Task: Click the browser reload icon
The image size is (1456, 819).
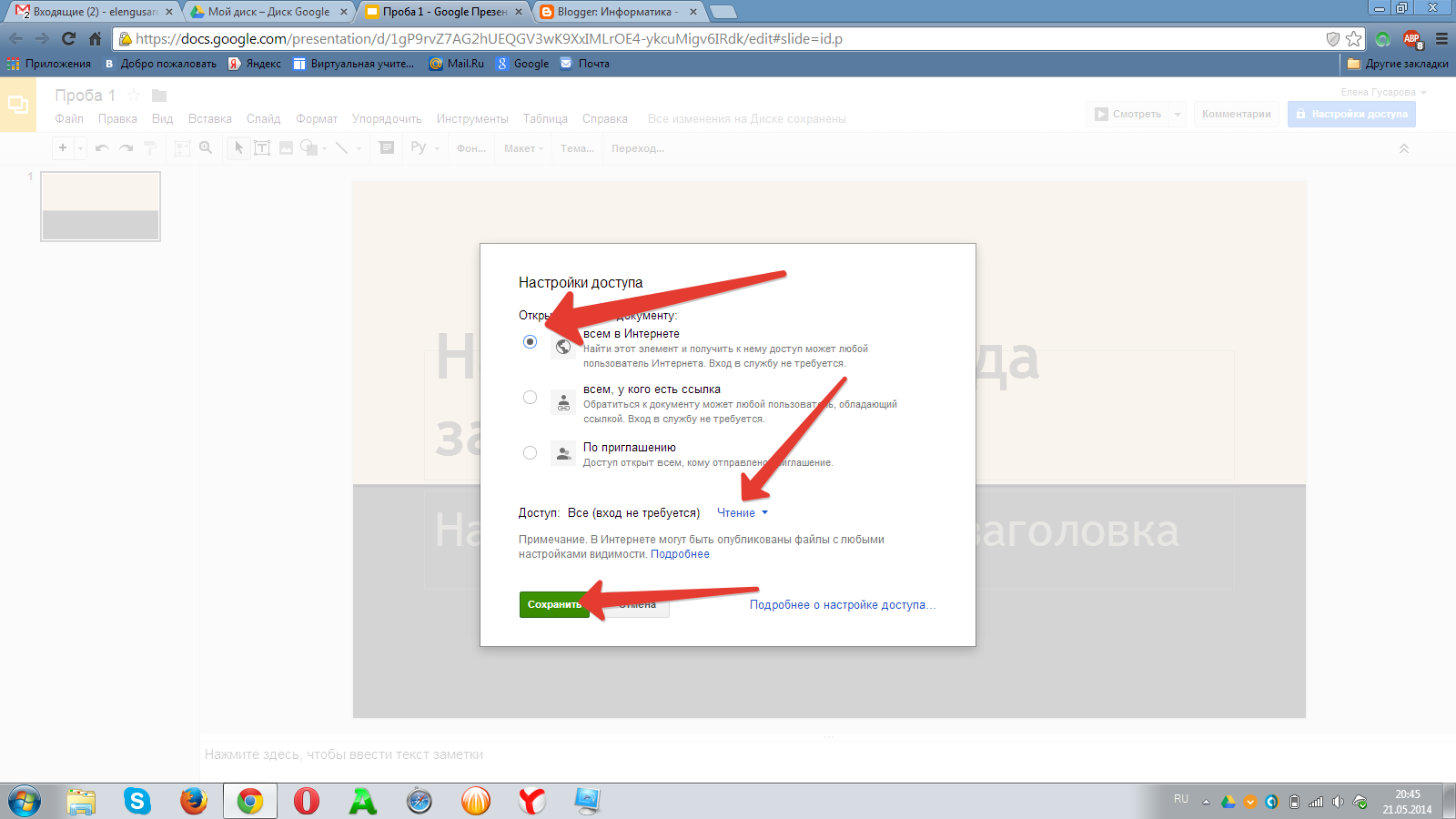Action: coord(68,38)
